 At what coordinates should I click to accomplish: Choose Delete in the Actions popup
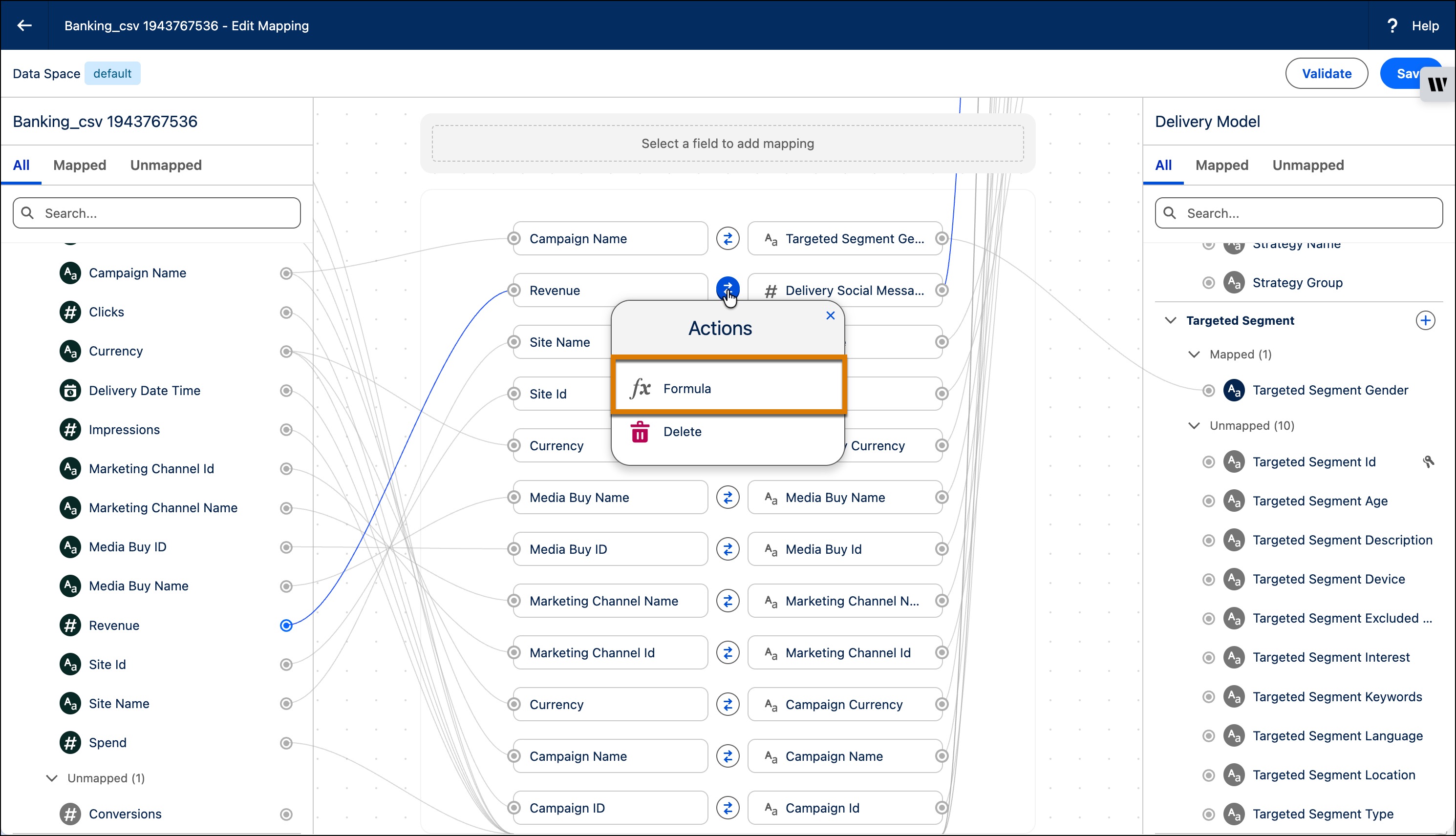(728, 432)
